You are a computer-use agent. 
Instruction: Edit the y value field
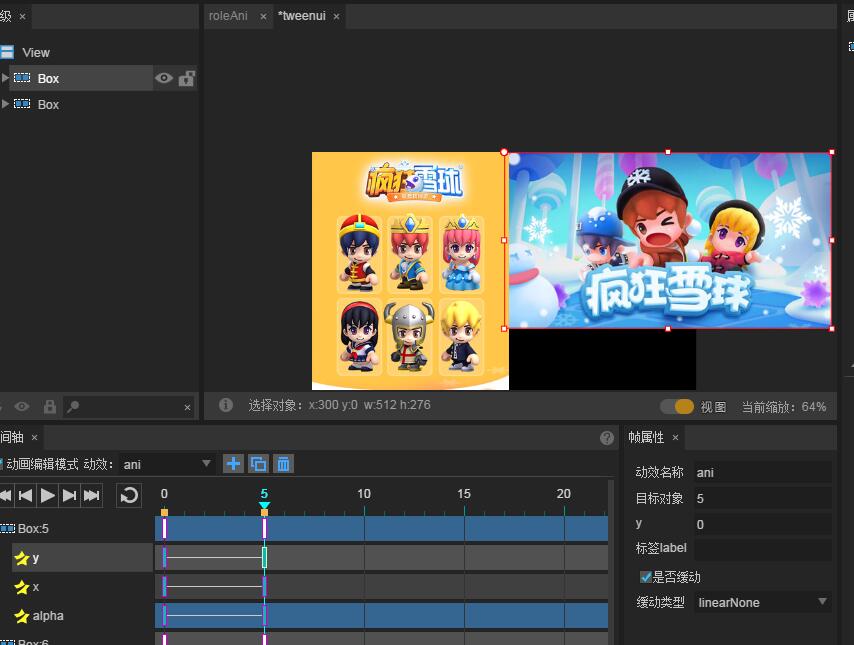point(762,524)
